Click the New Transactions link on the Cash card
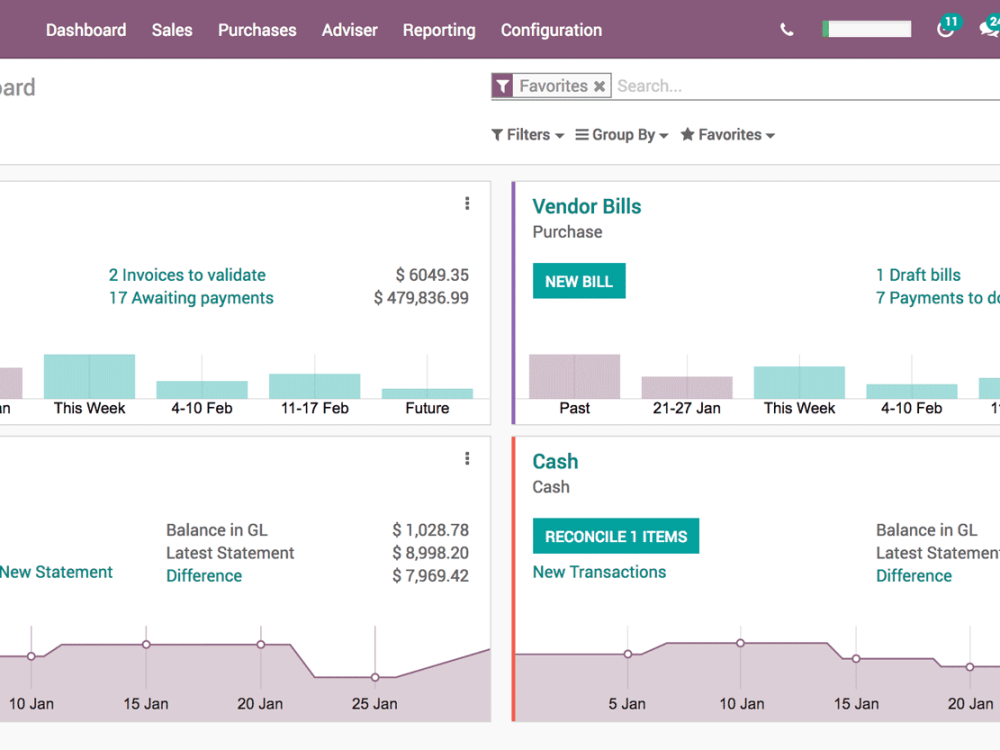 click(599, 572)
